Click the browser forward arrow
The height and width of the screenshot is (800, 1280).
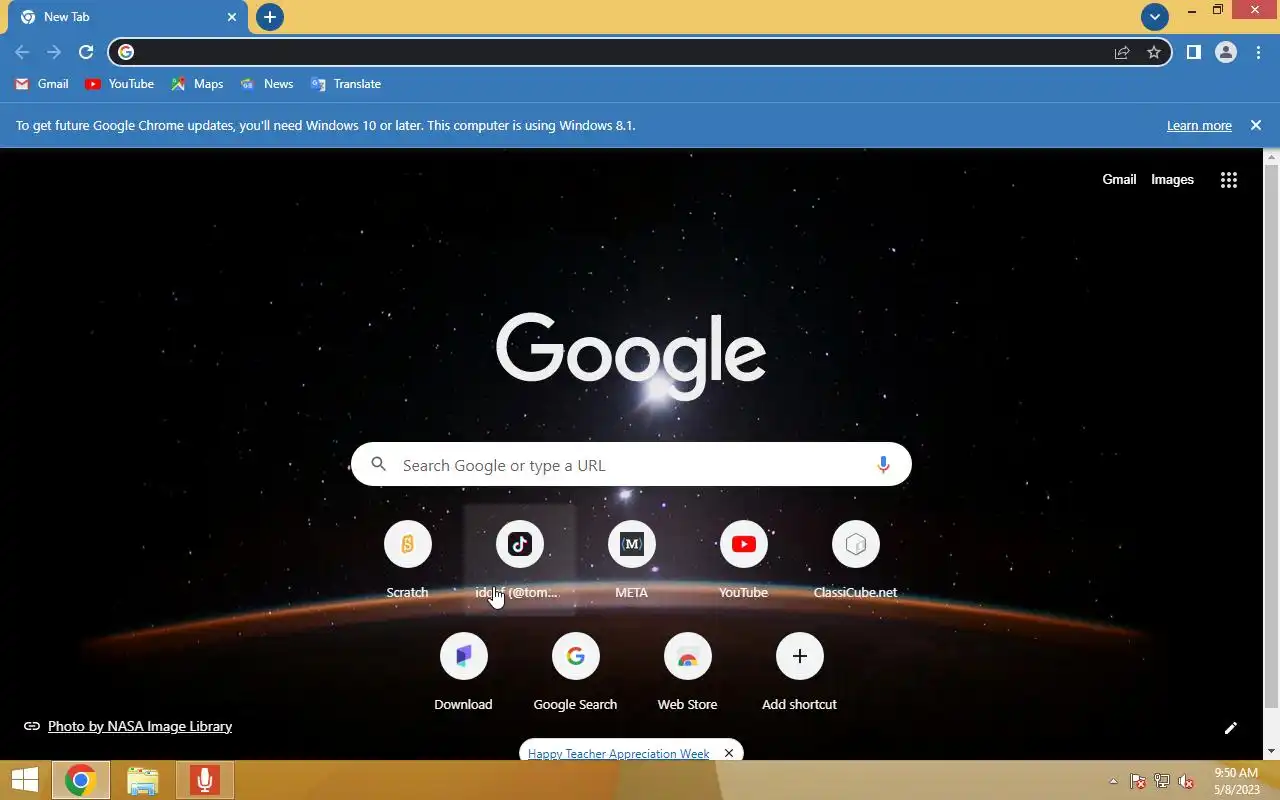pos(54,52)
